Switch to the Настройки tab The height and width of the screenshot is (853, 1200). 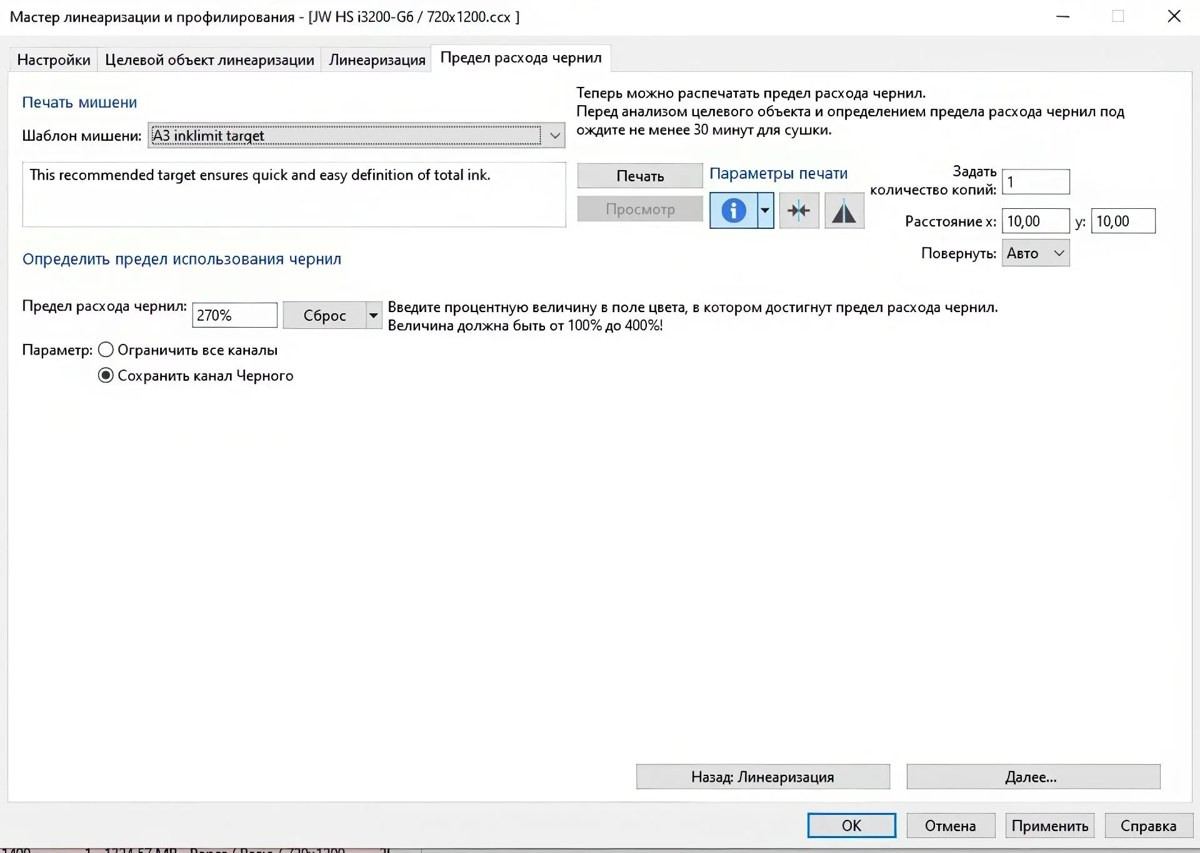tap(54, 60)
